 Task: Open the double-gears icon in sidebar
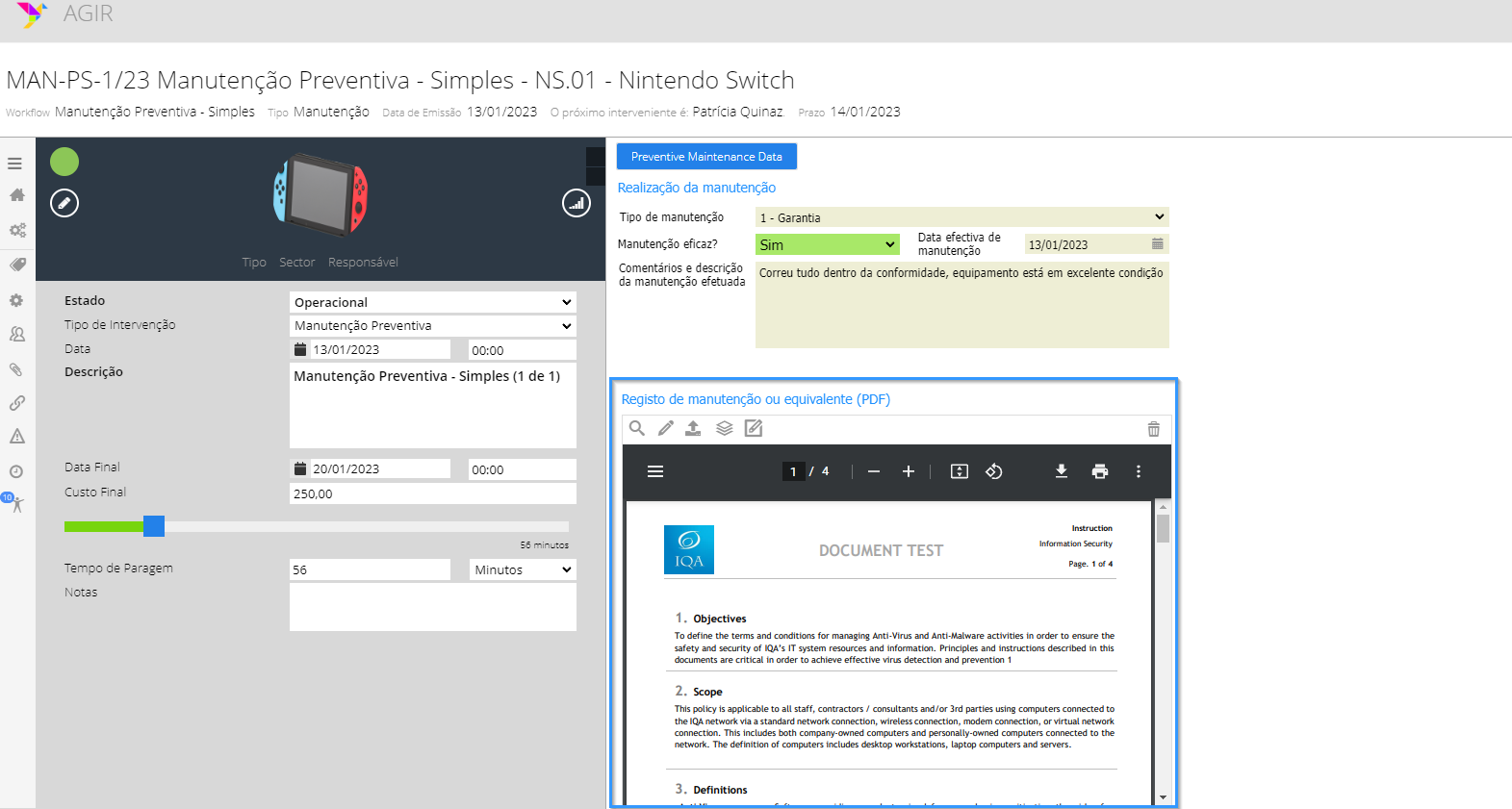(x=17, y=230)
